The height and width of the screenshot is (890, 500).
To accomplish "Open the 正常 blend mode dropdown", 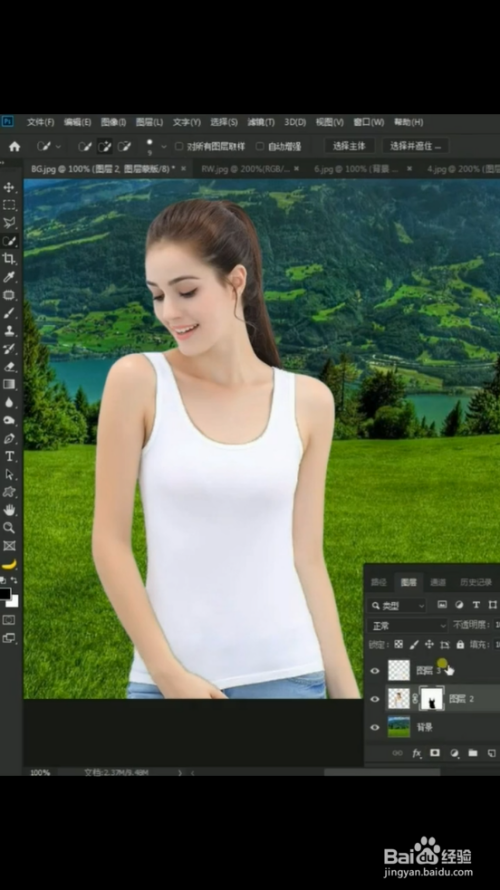I will (407, 625).
